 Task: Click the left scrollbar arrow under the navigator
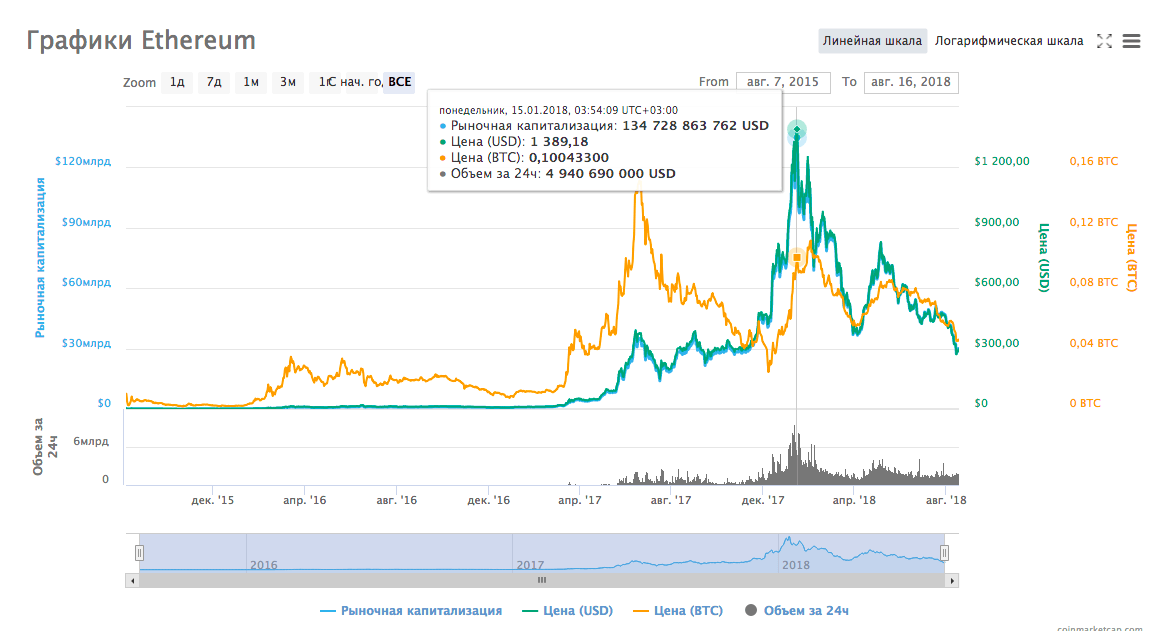[x=132, y=581]
